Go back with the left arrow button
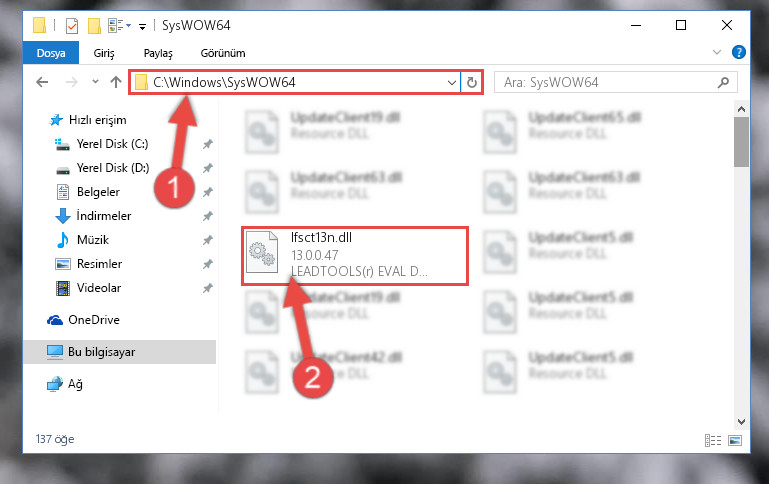Image resolution: width=769 pixels, height=484 pixels. (x=42, y=82)
